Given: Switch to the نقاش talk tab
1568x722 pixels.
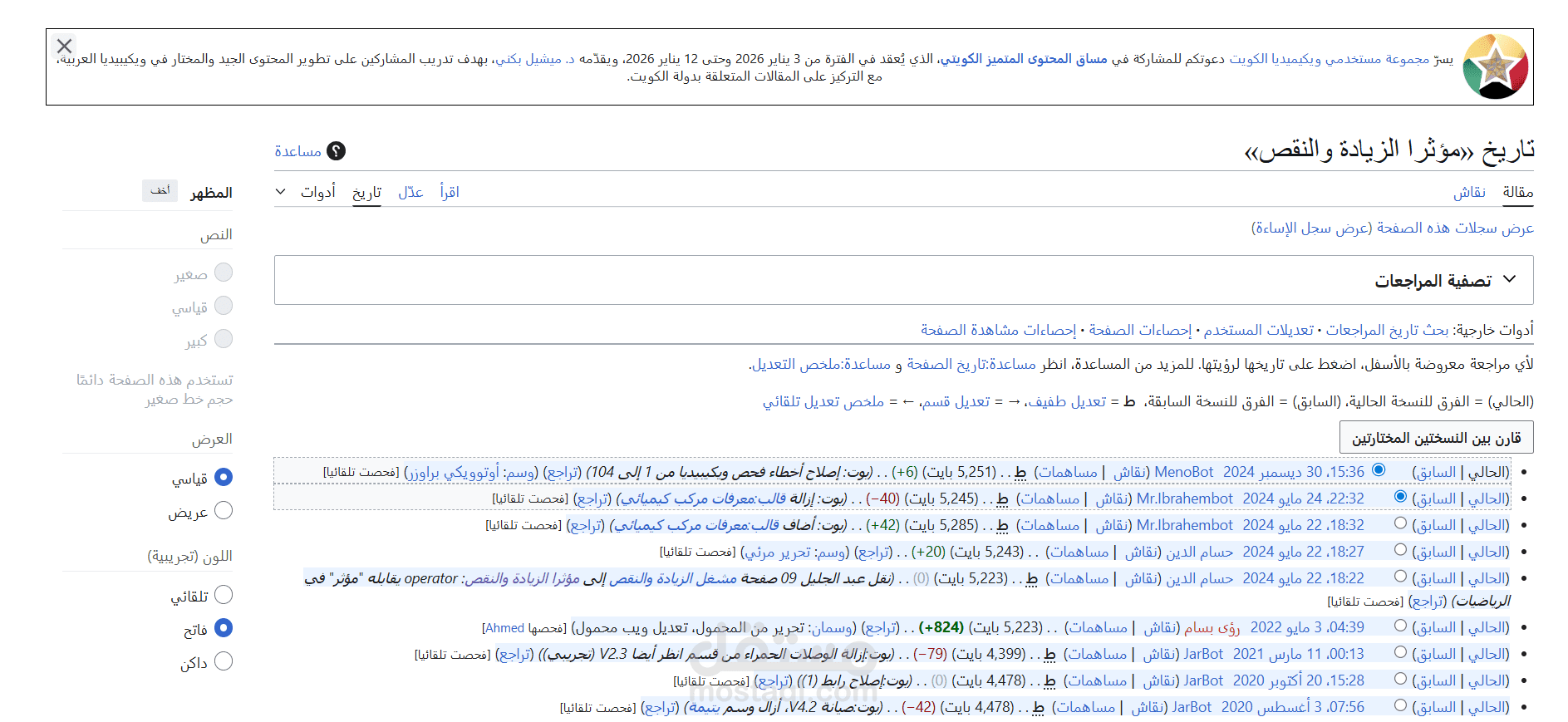Looking at the screenshot, I should pos(1469,192).
